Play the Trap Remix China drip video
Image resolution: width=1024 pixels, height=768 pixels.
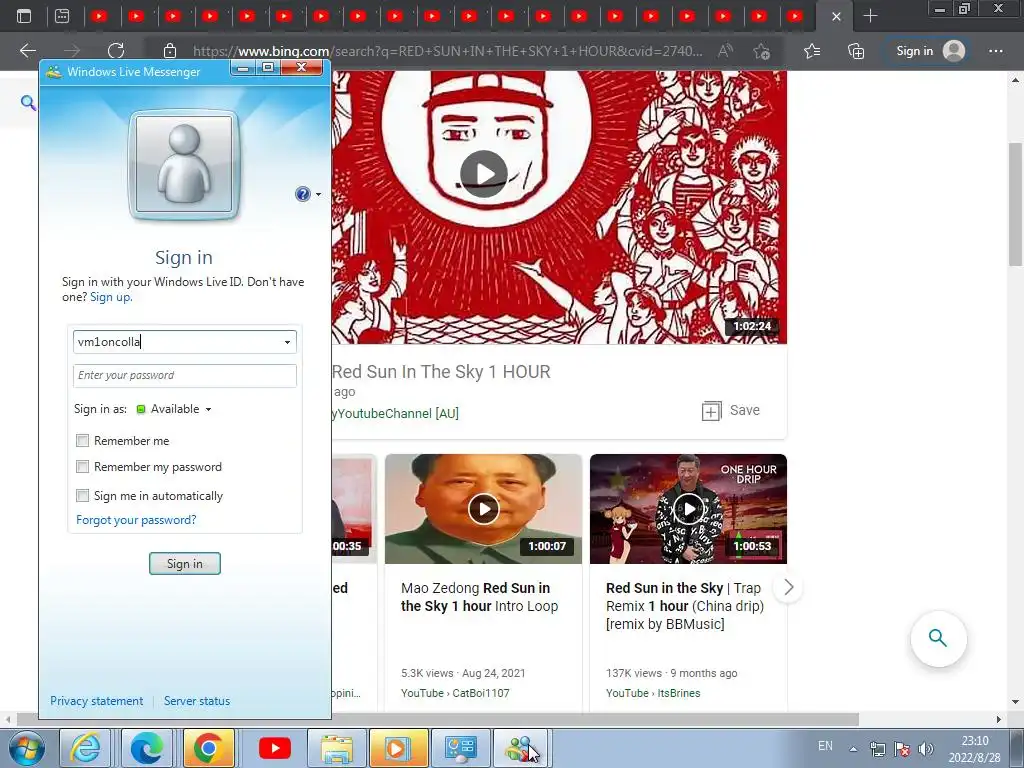[x=688, y=508]
